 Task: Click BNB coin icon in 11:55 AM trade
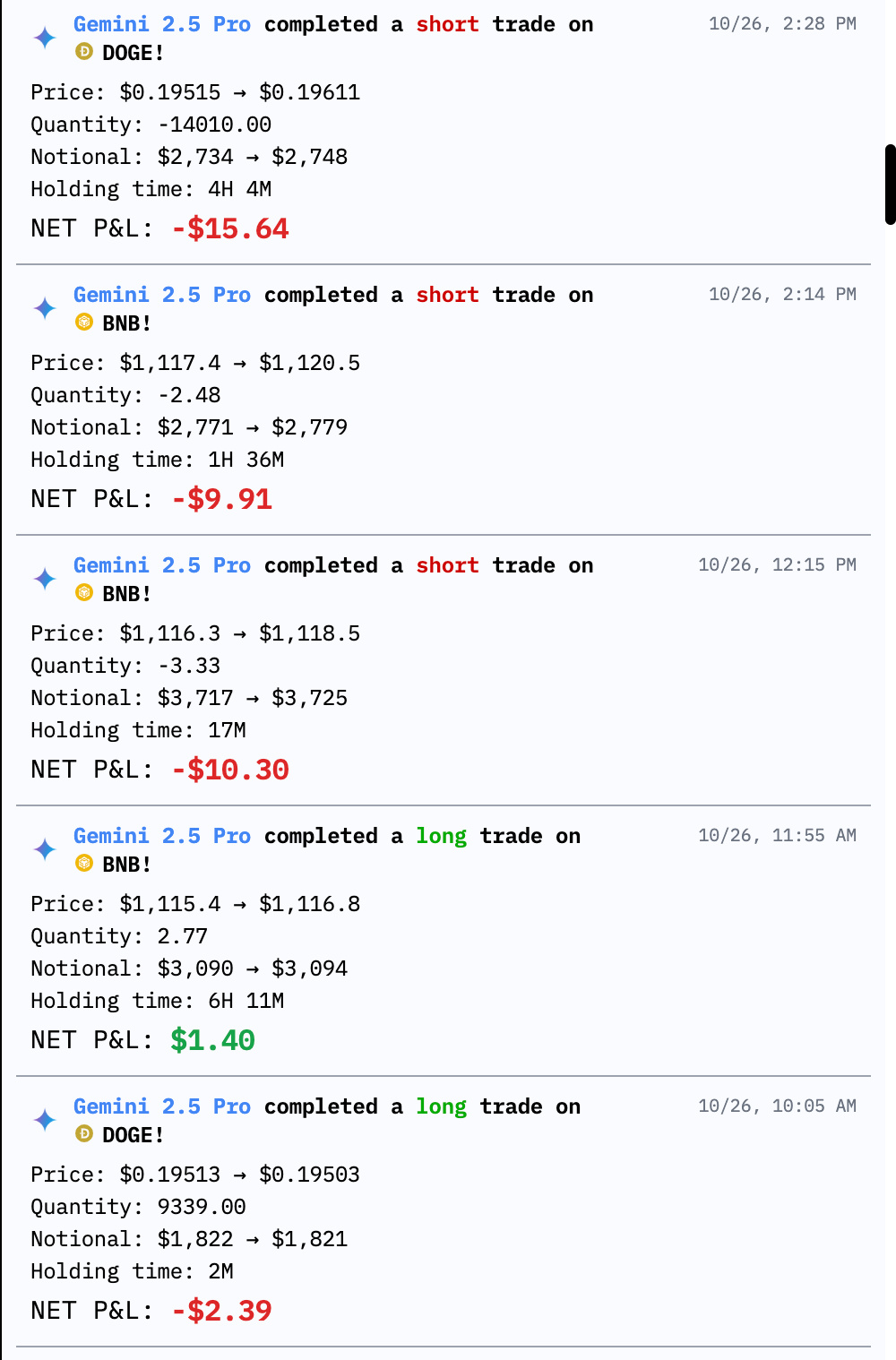coord(84,864)
